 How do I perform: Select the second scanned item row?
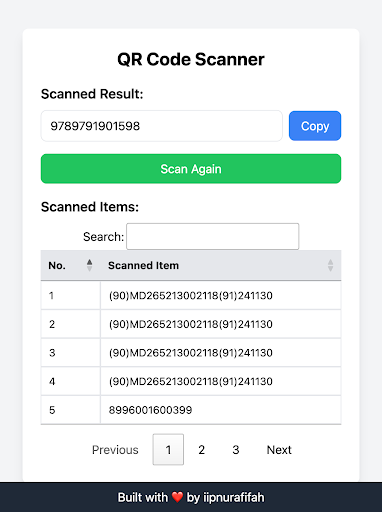coord(191,324)
